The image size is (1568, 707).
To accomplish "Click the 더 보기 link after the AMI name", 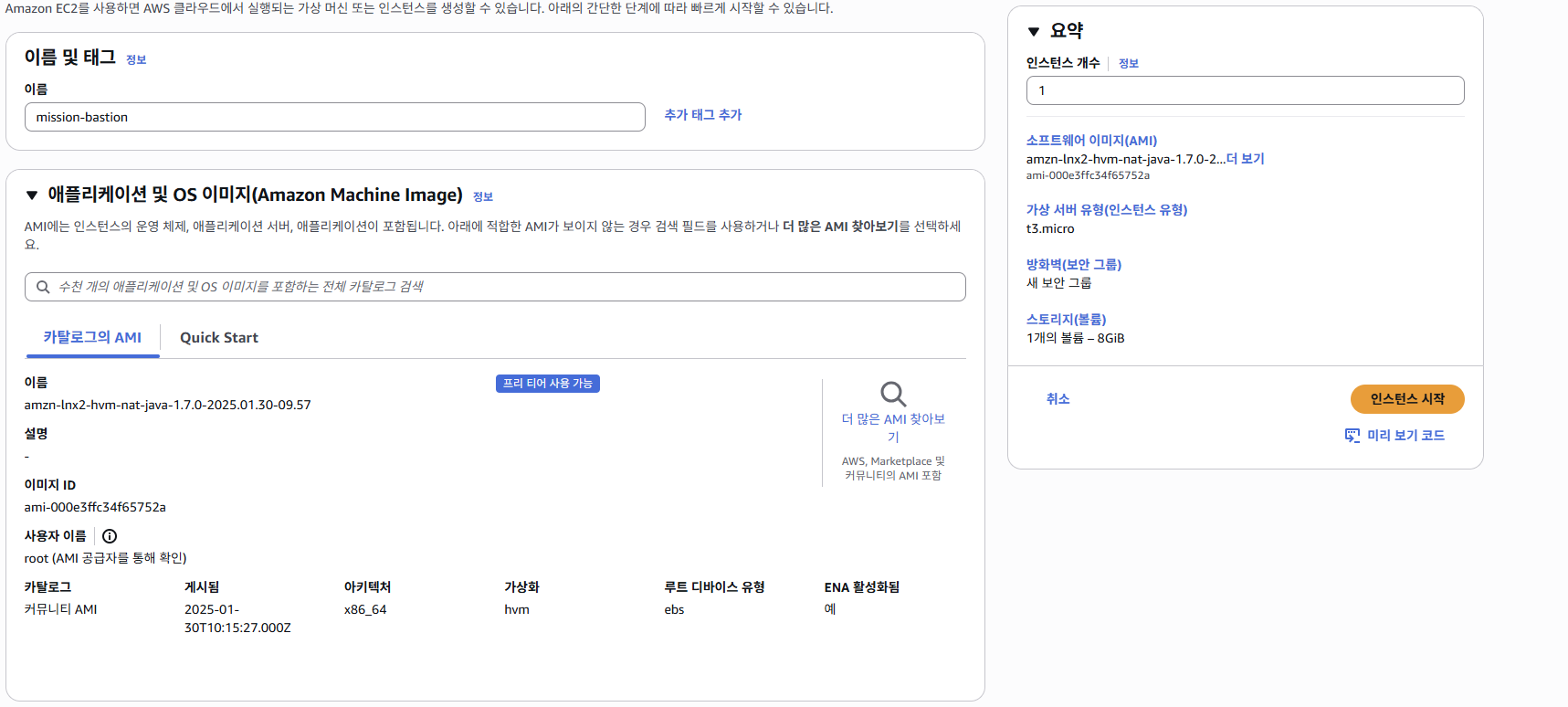I will pos(1245,159).
